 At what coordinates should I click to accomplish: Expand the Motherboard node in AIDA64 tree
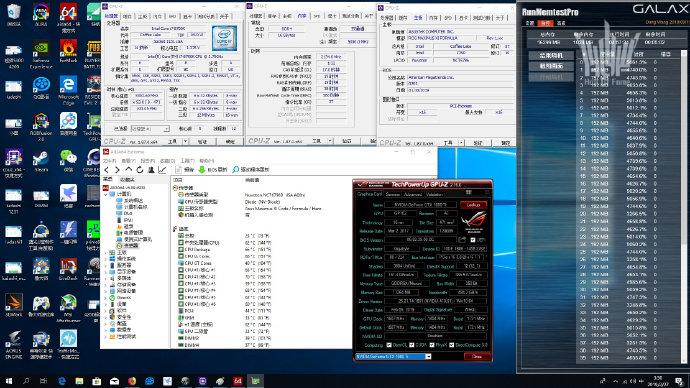point(106,253)
